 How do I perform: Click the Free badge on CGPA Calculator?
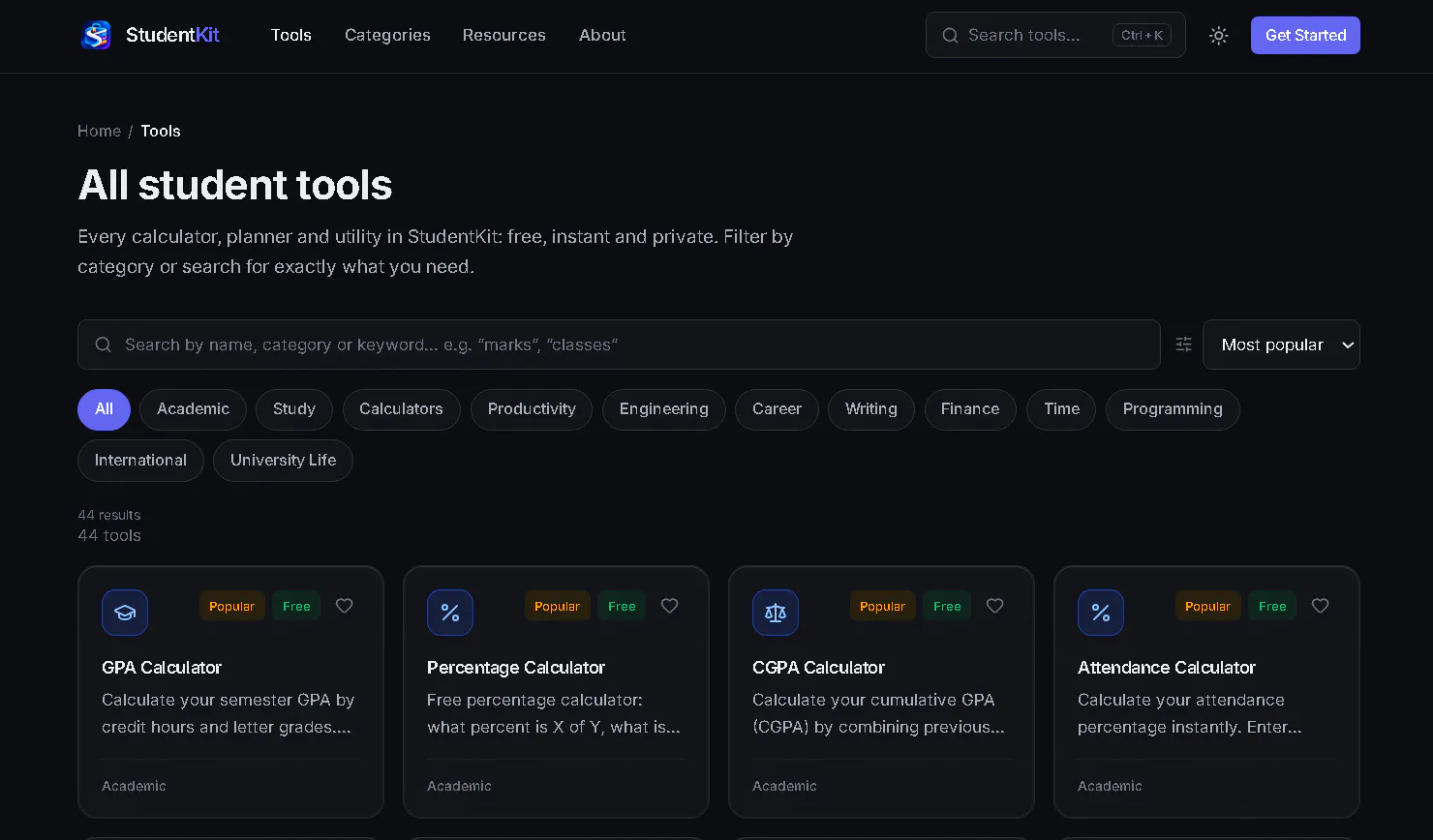(x=947, y=606)
